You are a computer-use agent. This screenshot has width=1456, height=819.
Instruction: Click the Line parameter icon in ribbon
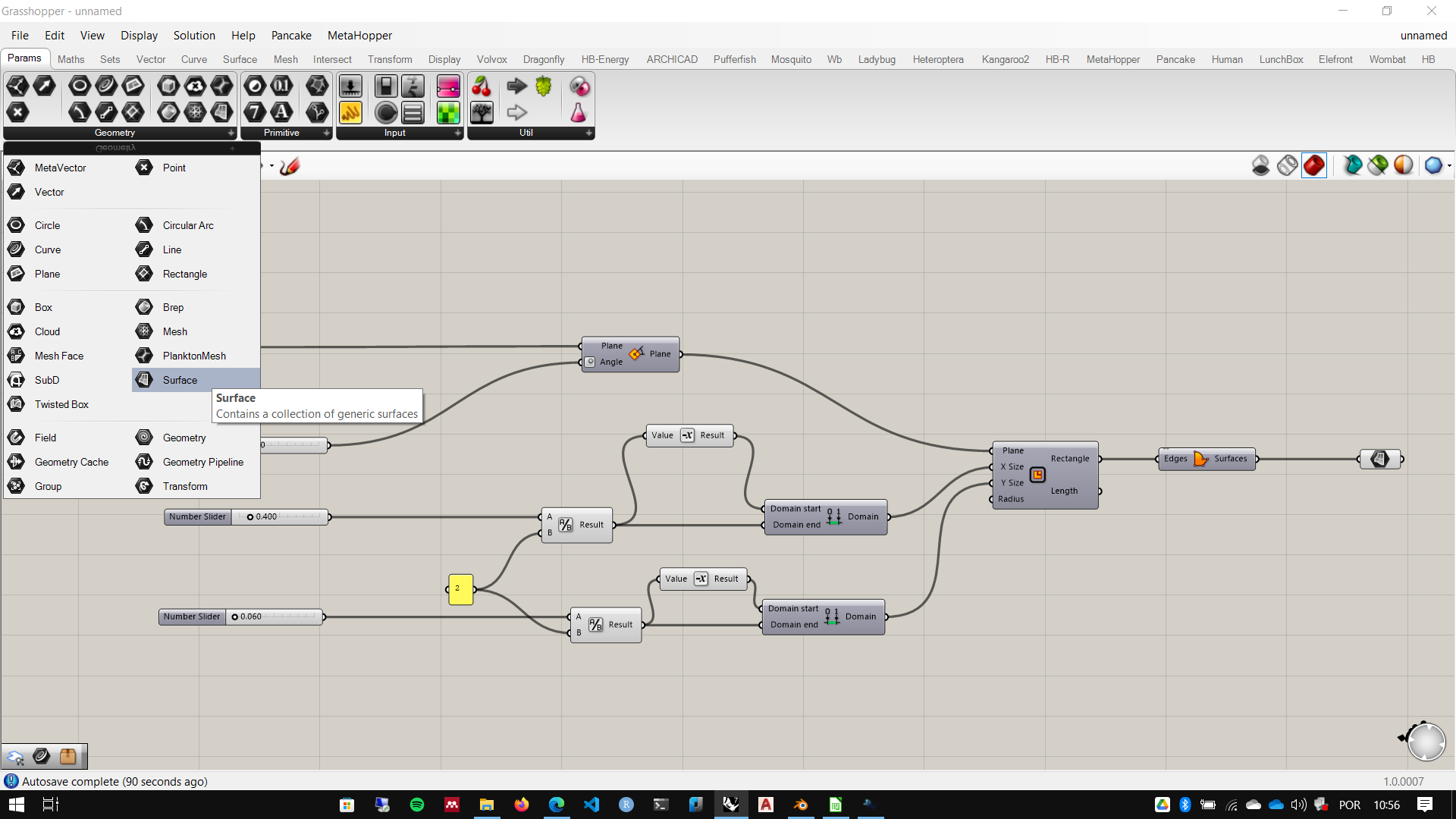pyautogui.click(x=106, y=113)
